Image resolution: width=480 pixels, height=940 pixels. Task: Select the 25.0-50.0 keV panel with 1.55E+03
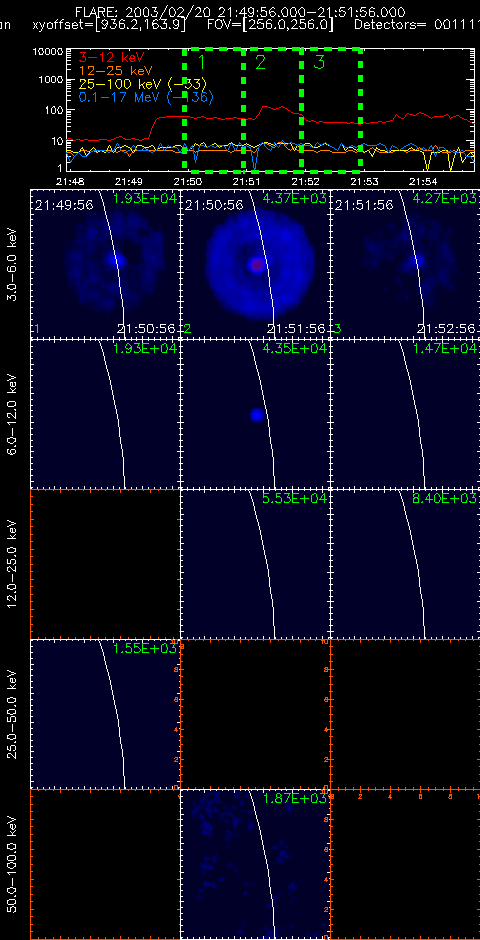click(x=105, y=715)
